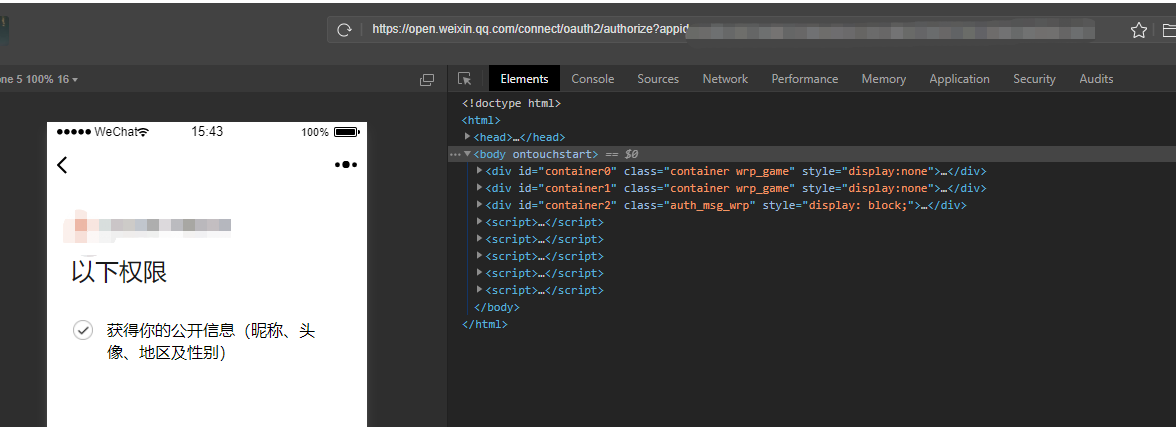1176x427 pixels.
Task: Go back with the WeChat back arrow
Action: coord(62,164)
